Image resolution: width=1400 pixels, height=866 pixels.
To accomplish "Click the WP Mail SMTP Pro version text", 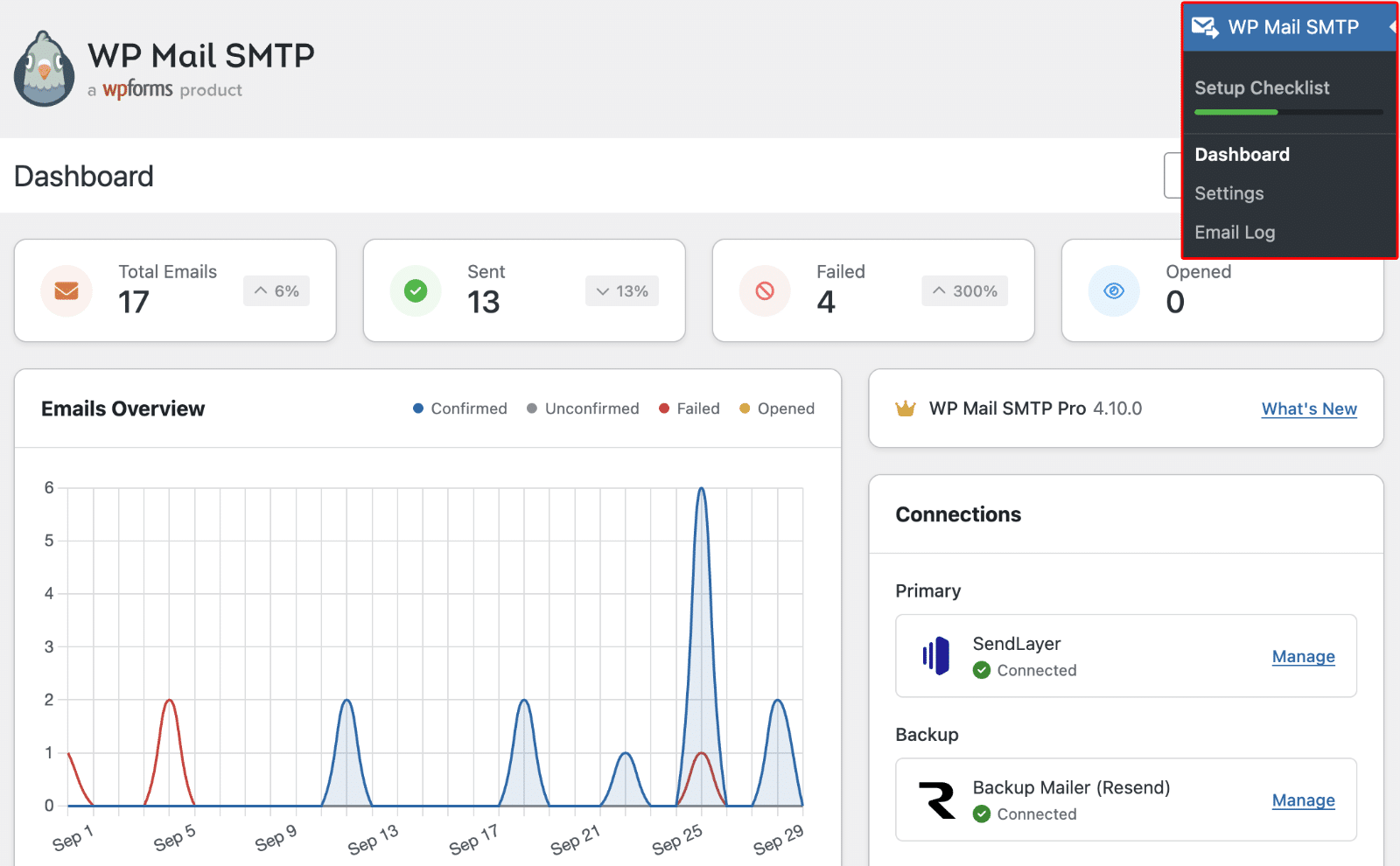I will 1035,409.
